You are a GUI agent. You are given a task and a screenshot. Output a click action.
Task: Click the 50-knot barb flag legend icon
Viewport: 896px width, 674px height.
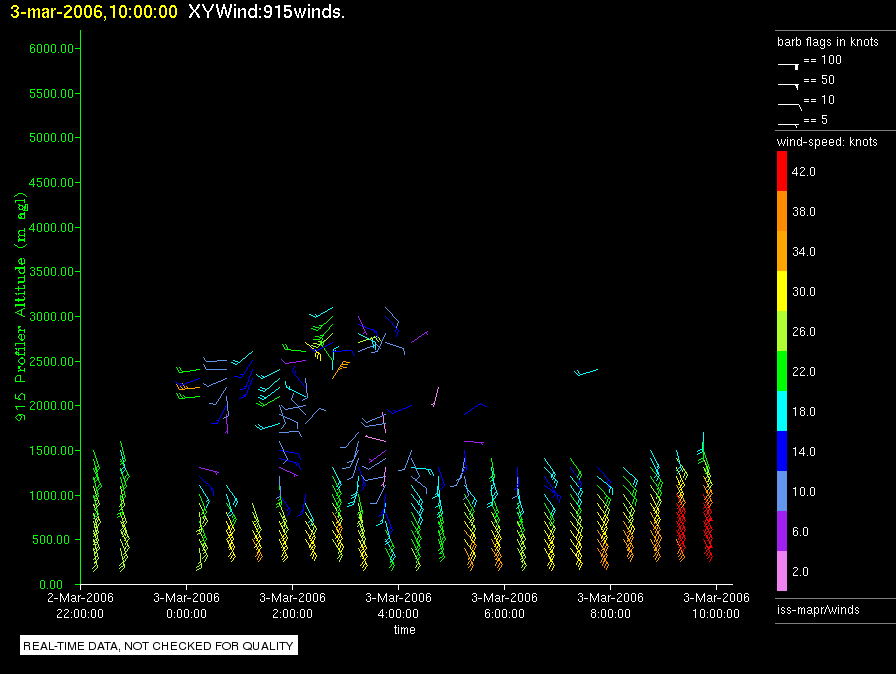(789, 86)
